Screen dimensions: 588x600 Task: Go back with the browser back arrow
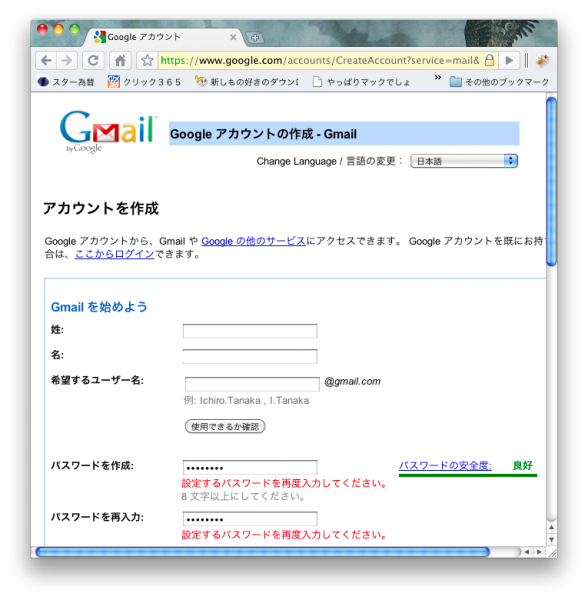pos(46,60)
